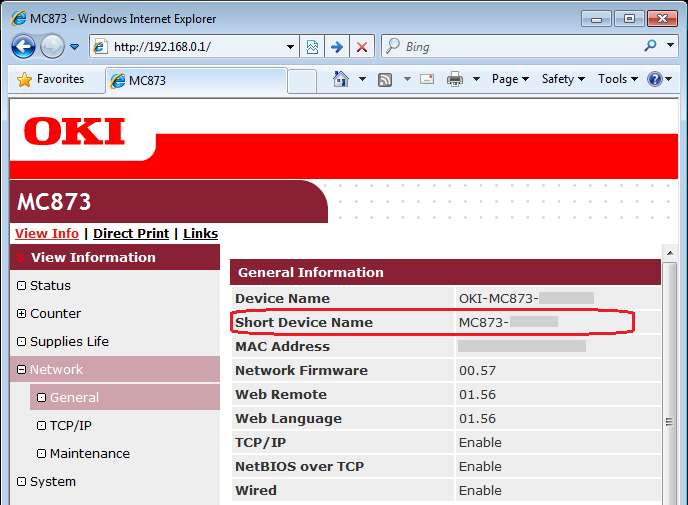The height and width of the screenshot is (505, 688).
Task: Open a new blank tab
Action: pyautogui.click(x=302, y=81)
